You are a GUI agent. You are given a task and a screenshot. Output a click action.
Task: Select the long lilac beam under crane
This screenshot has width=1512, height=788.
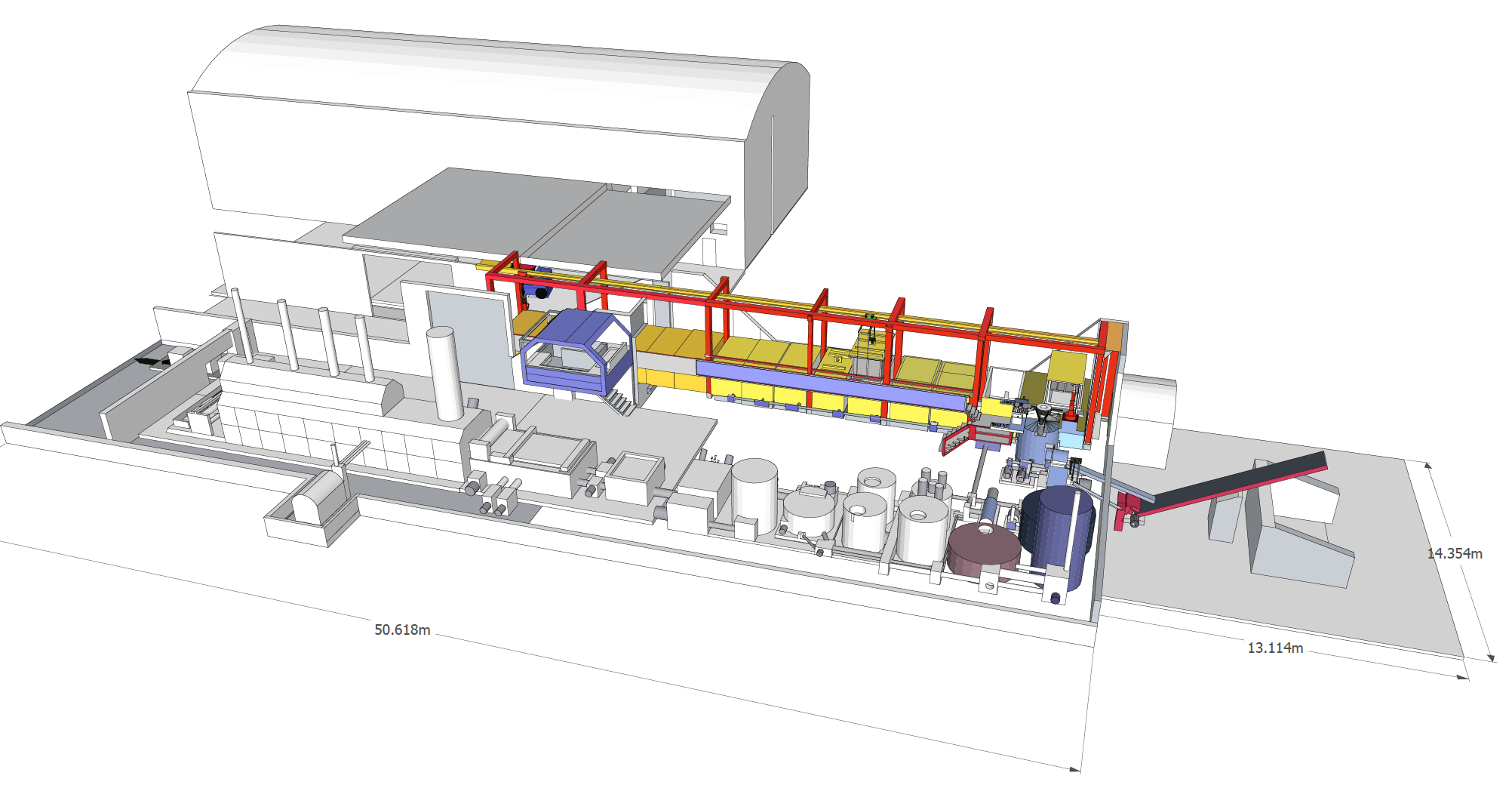coord(831,385)
